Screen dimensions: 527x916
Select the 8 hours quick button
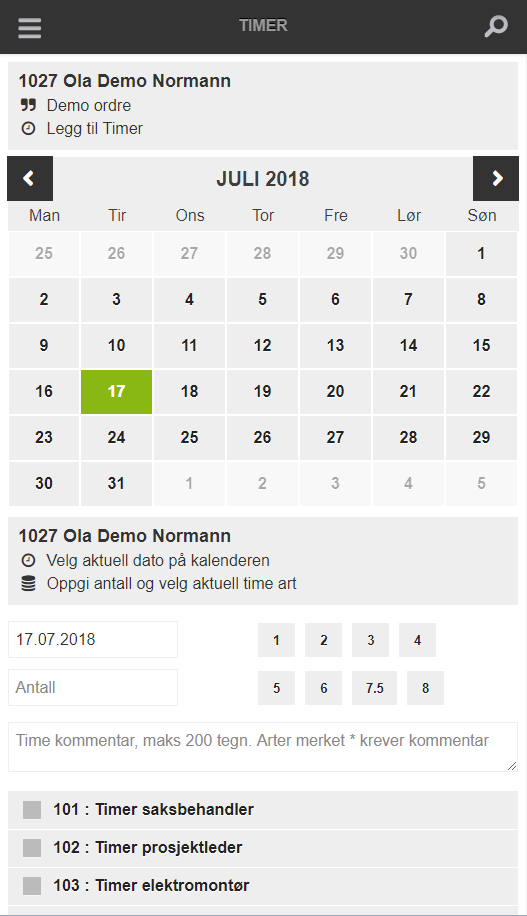pos(425,688)
